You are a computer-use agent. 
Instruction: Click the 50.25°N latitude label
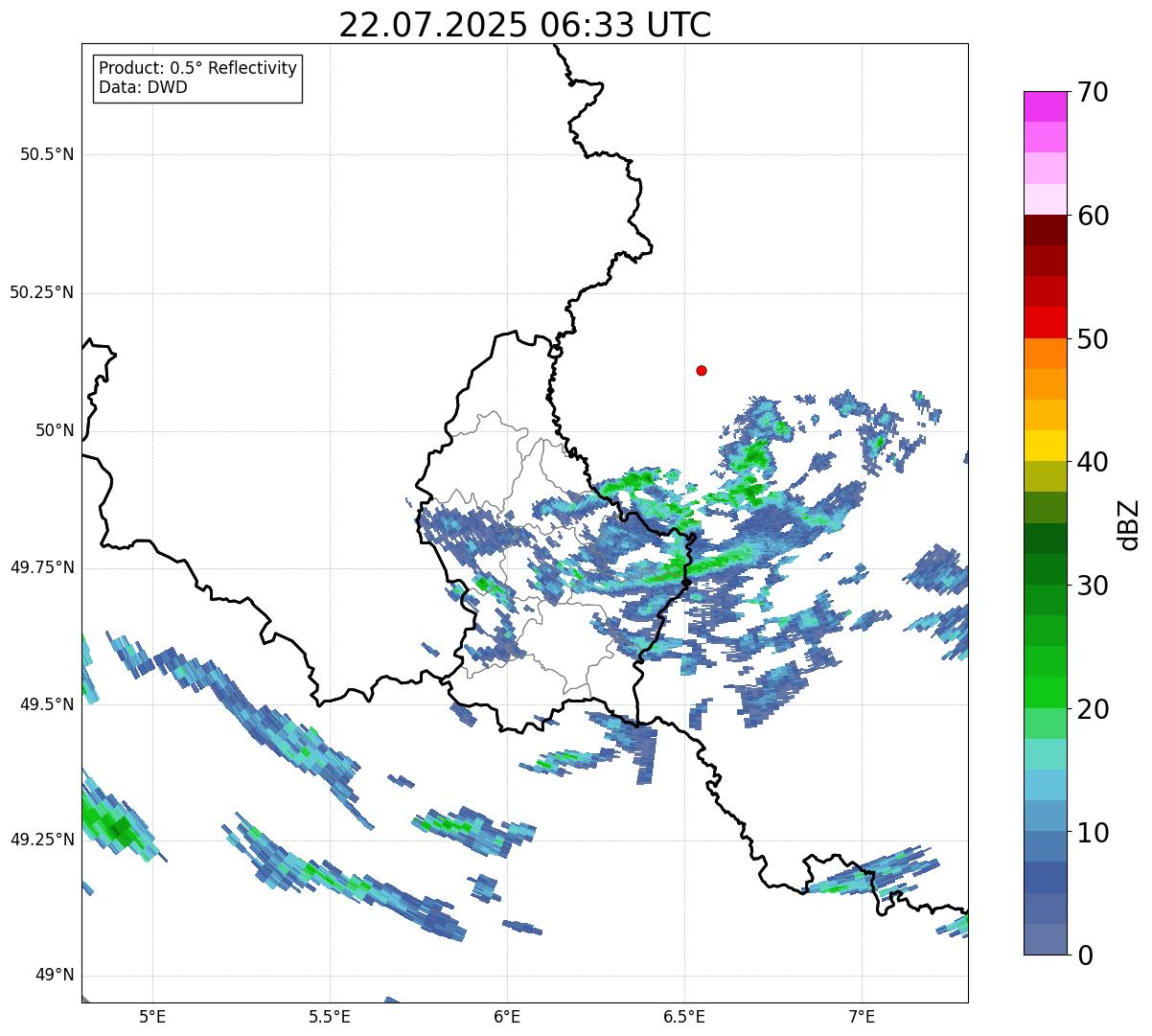pyautogui.click(x=41, y=292)
